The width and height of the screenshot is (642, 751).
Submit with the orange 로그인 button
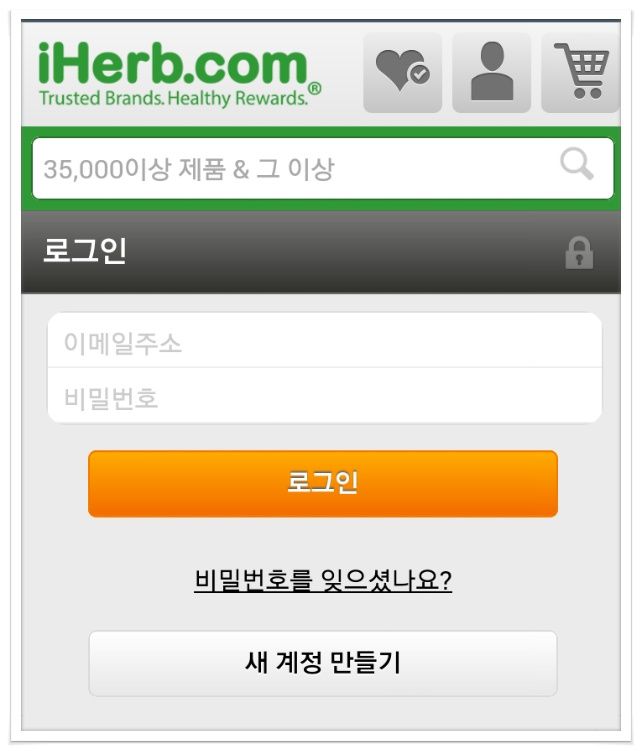(323, 483)
